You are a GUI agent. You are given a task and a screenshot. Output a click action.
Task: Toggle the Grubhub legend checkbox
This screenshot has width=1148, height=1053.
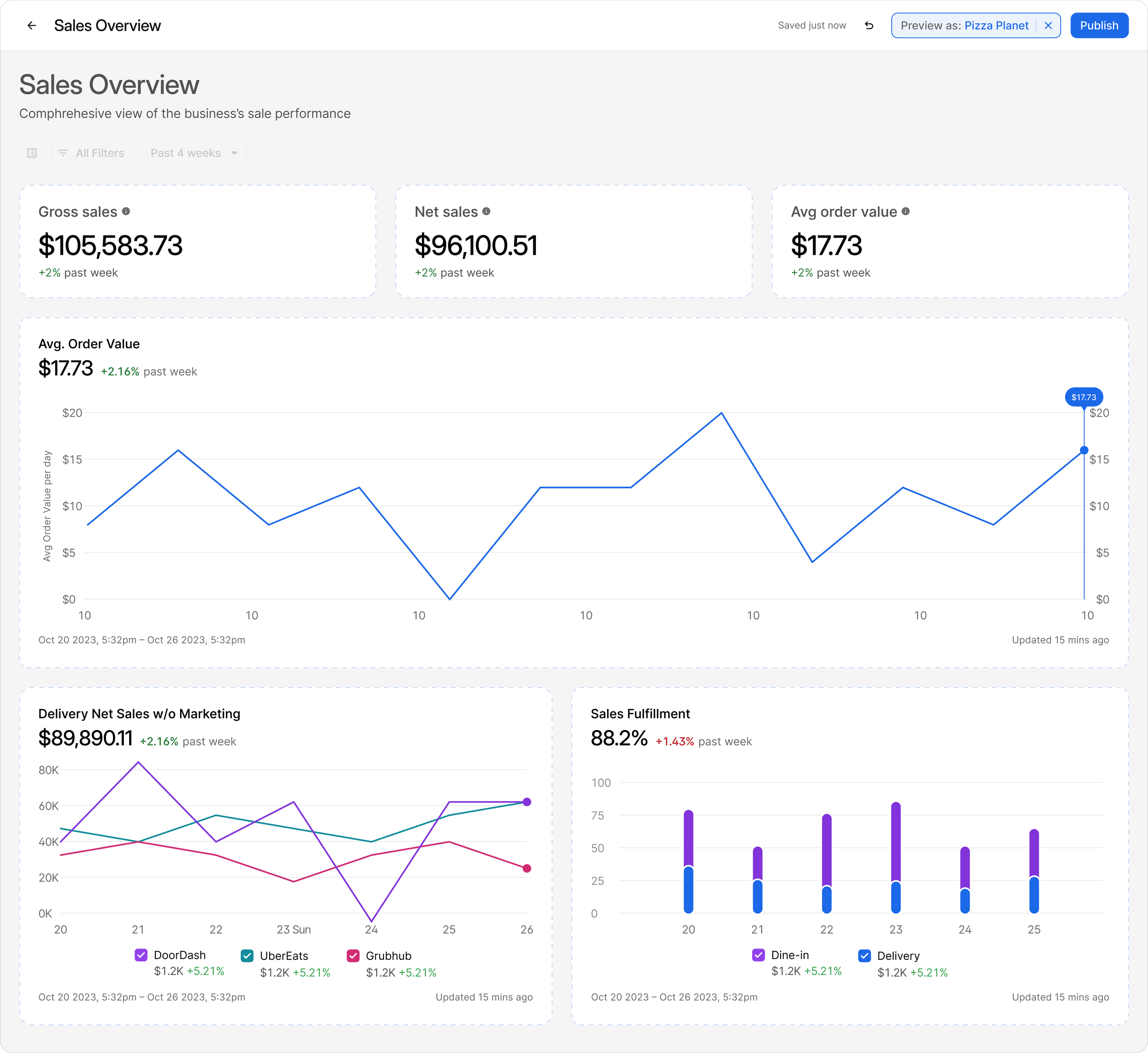pos(353,956)
